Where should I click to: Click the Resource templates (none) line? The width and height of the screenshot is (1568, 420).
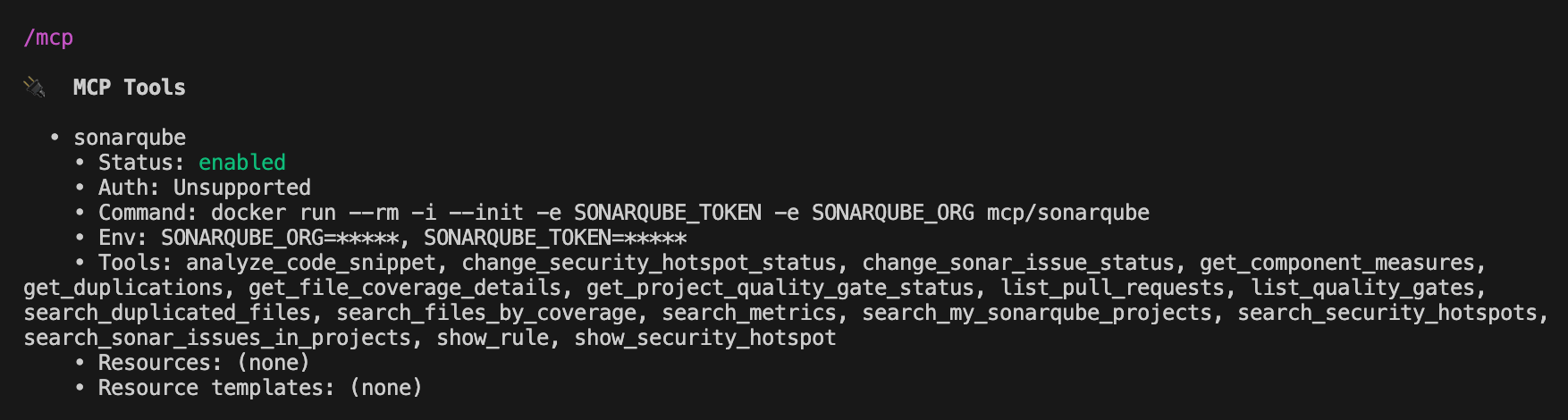pyautogui.click(x=260, y=388)
